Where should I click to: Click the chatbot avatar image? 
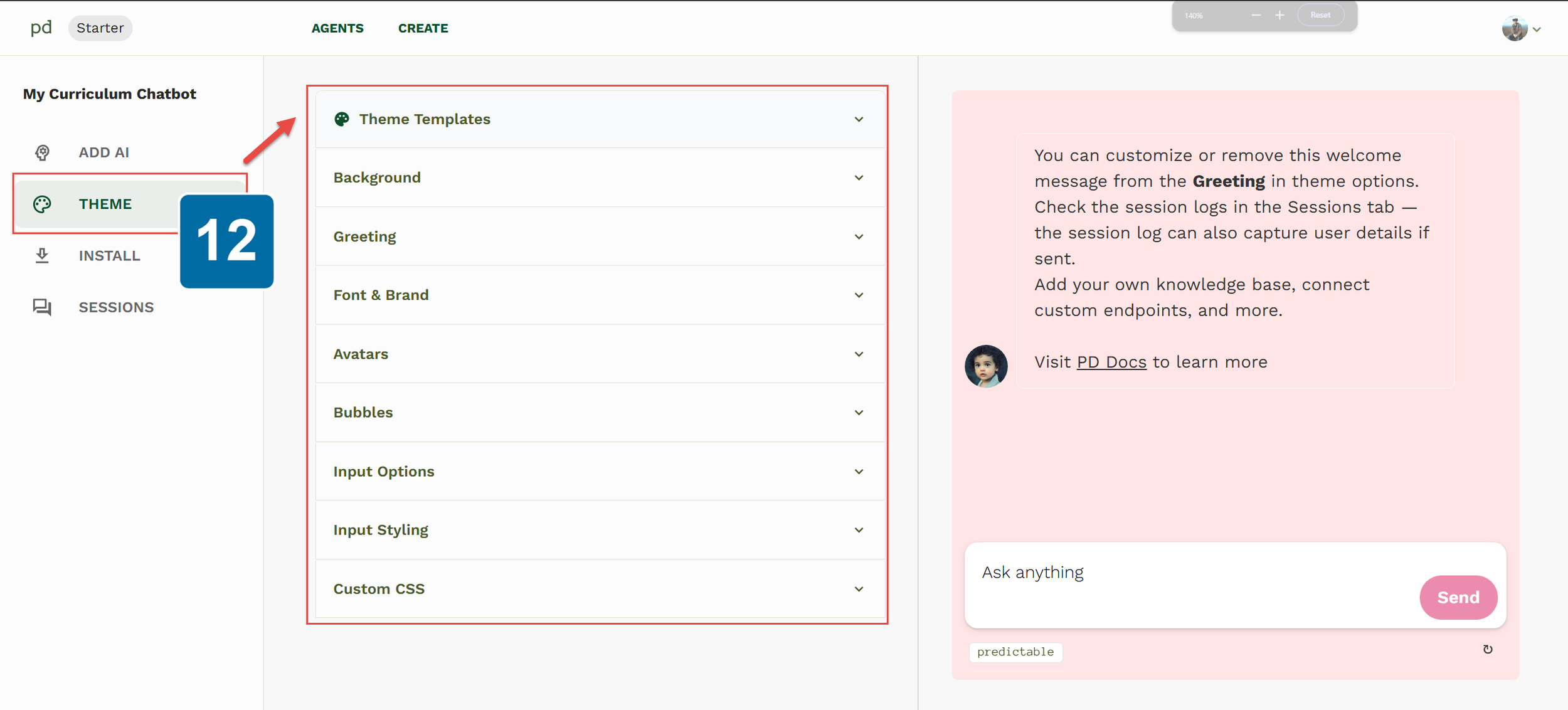[x=985, y=366]
